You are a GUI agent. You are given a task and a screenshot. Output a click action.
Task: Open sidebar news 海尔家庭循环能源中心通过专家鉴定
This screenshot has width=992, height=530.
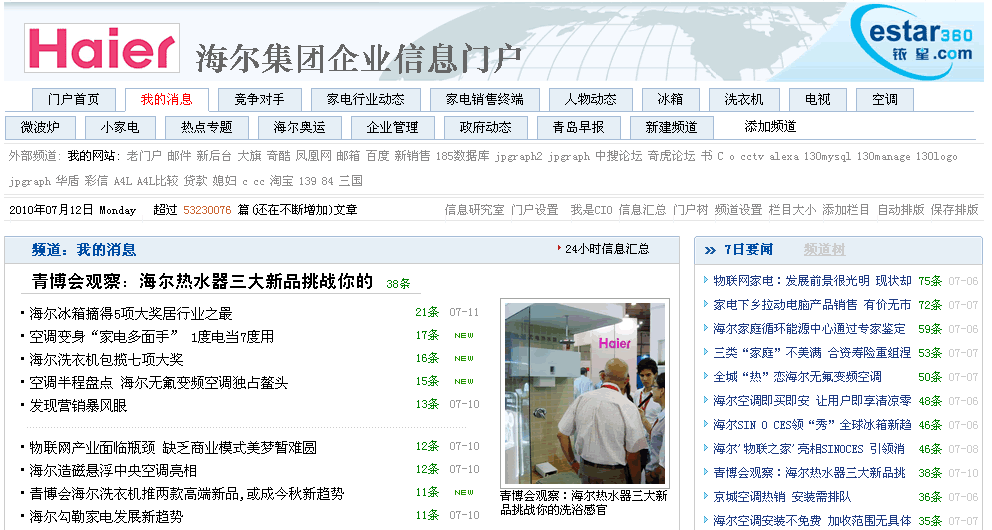[x=809, y=329]
